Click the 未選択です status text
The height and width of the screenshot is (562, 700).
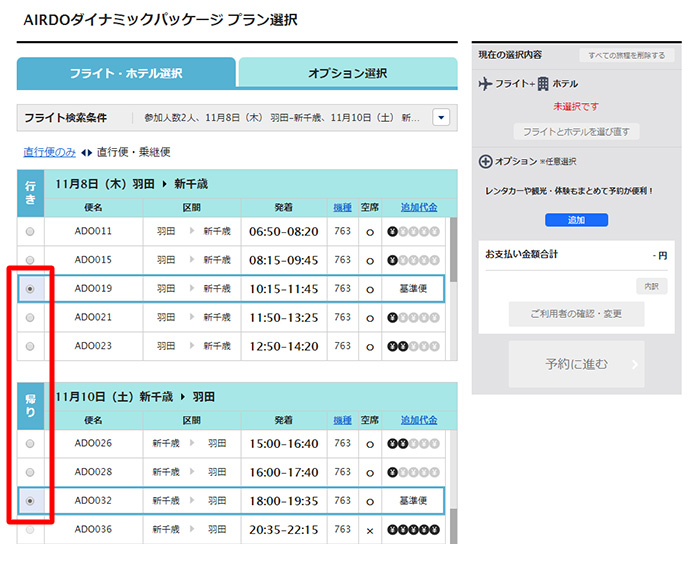pyautogui.click(x=576, y=107)
